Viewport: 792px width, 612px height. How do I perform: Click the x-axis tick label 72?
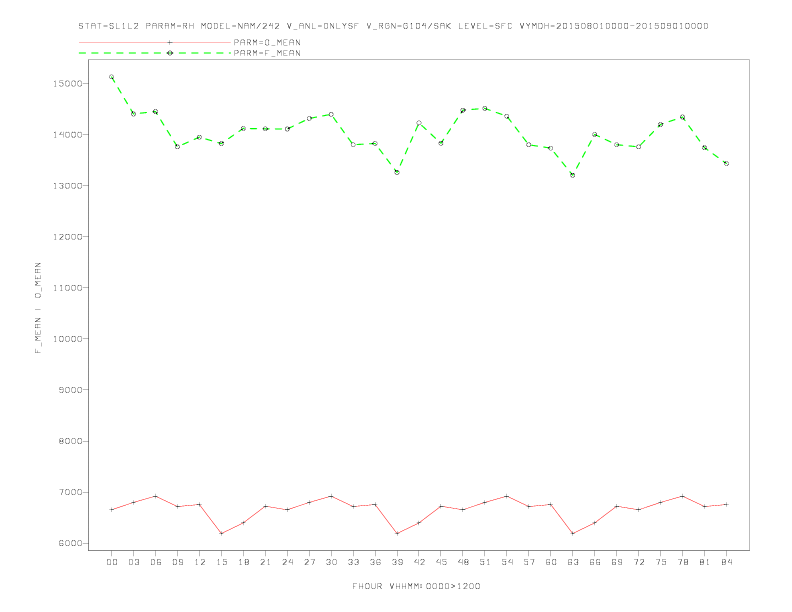(x=639, y=562)
